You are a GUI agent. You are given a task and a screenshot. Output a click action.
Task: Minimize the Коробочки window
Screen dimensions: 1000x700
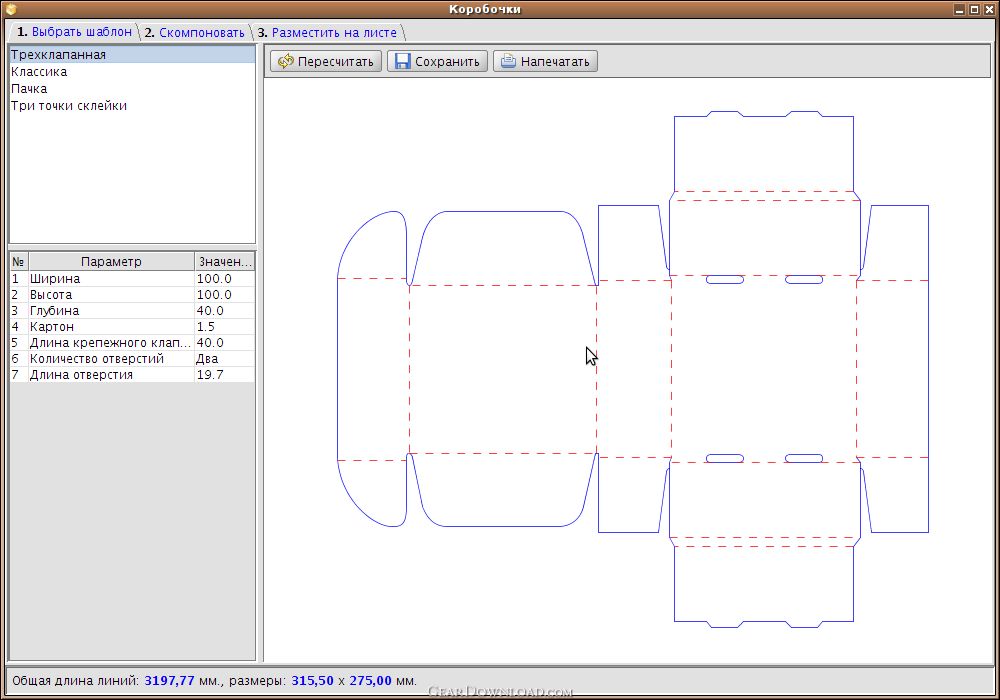click(x=959, y=10)
